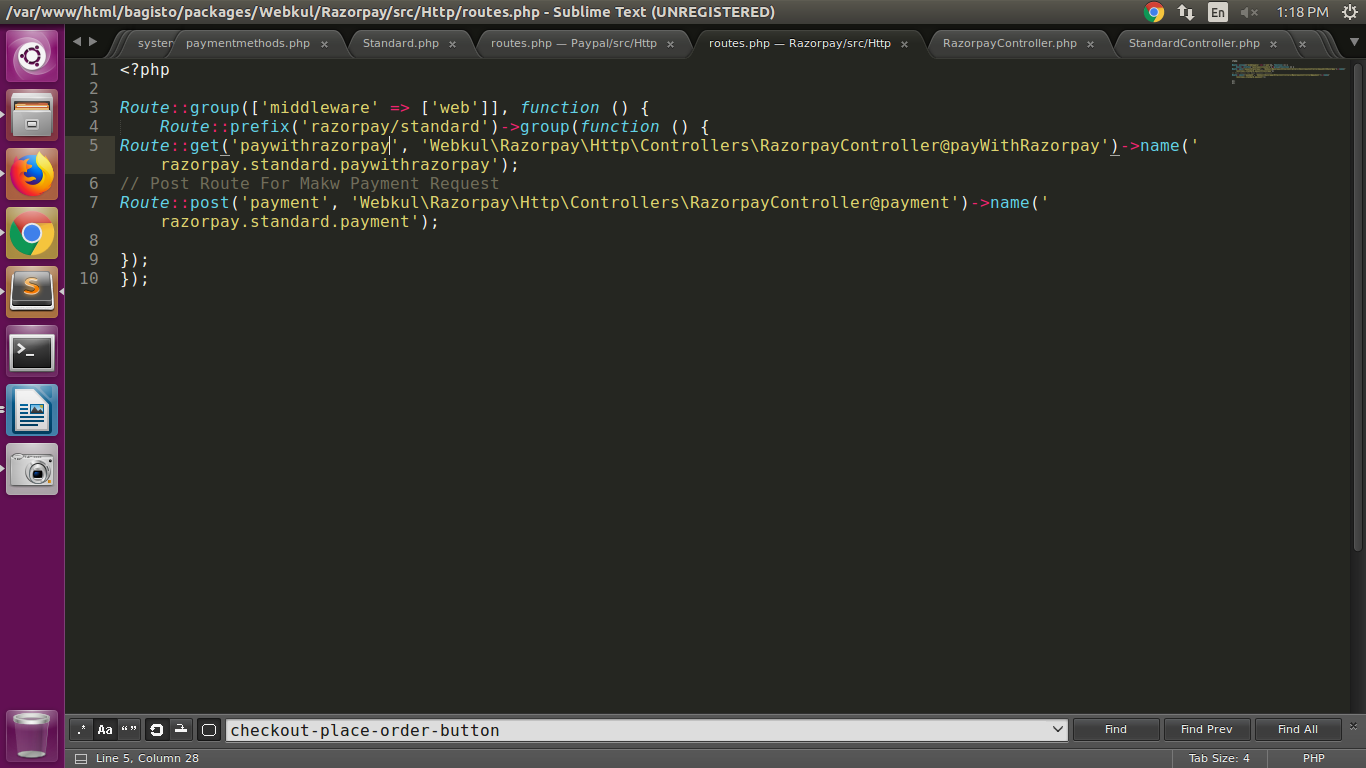This screenshot has height=768, width=1366.
Task: Toggle in-selection search option
Action: pyautogui.click(x=180, y=730)
